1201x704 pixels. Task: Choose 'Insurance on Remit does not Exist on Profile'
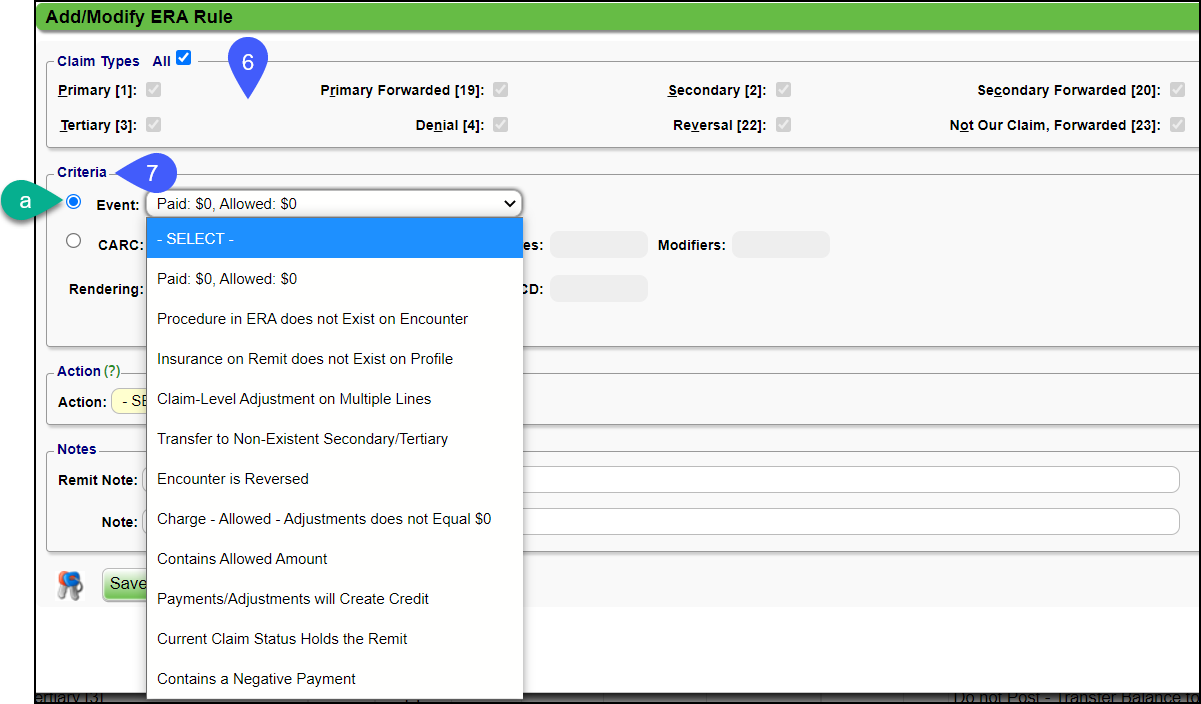coord(334,359)
